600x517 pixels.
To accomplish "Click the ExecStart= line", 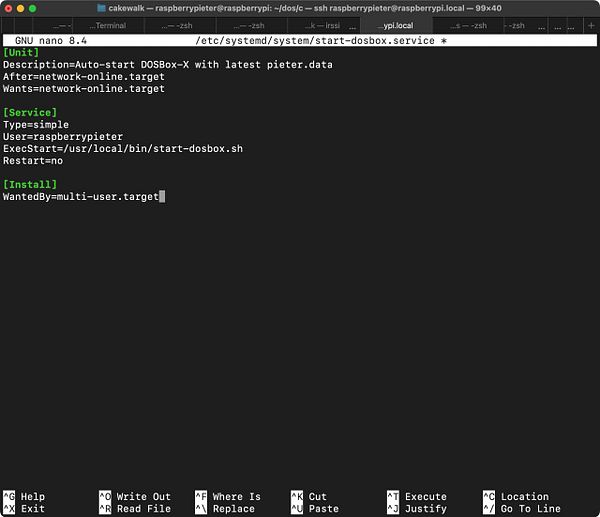I will [123, 149].
